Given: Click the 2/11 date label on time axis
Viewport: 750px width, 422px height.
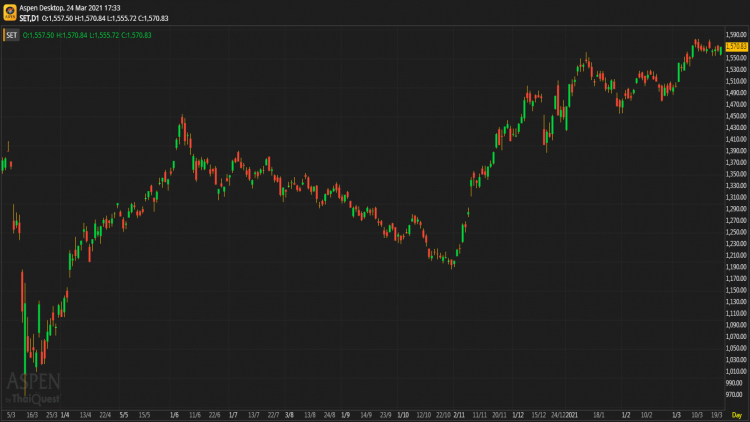Looking at the screenshot, I should 459,415.
